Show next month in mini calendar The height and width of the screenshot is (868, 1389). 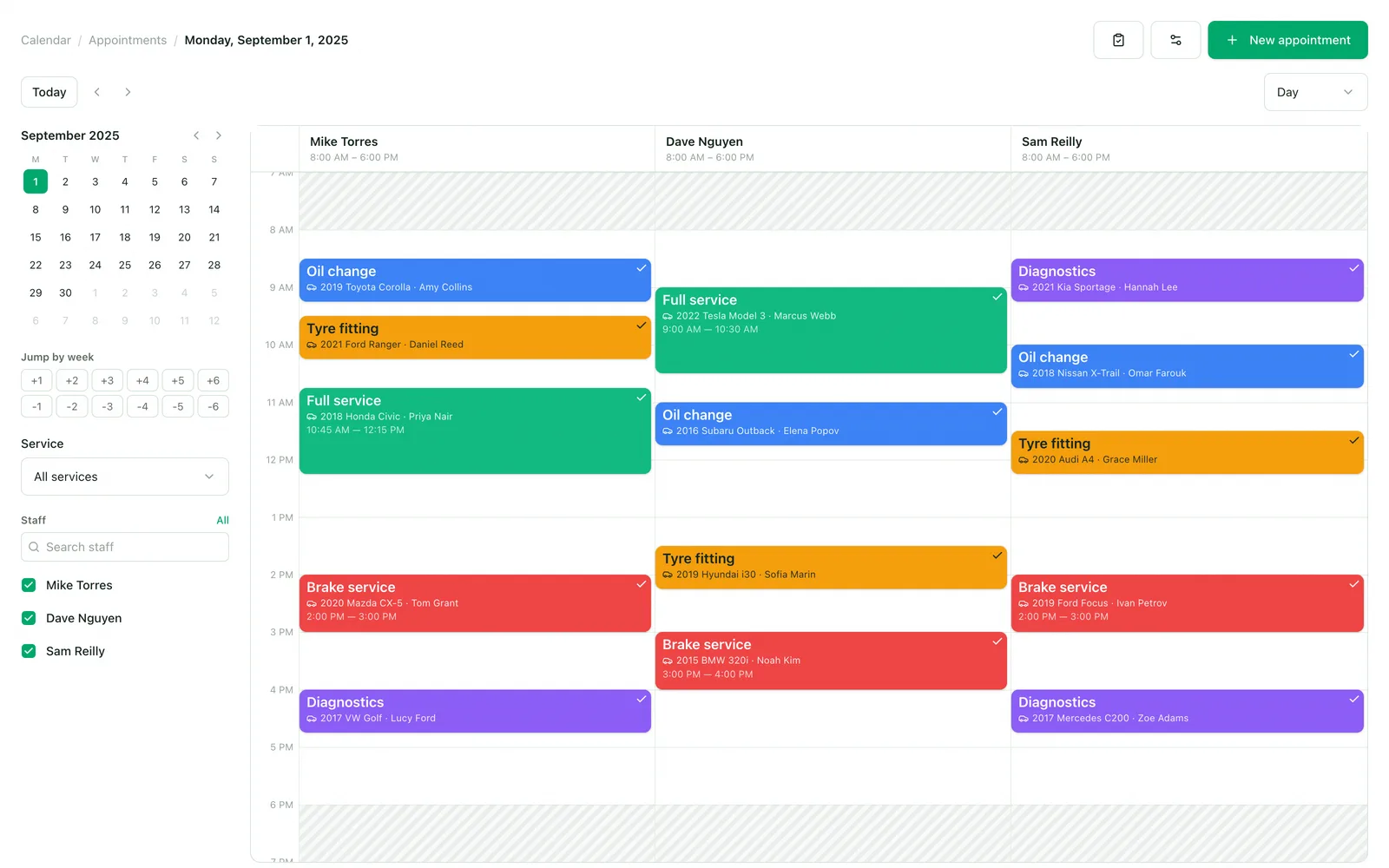tap(219, 135)
